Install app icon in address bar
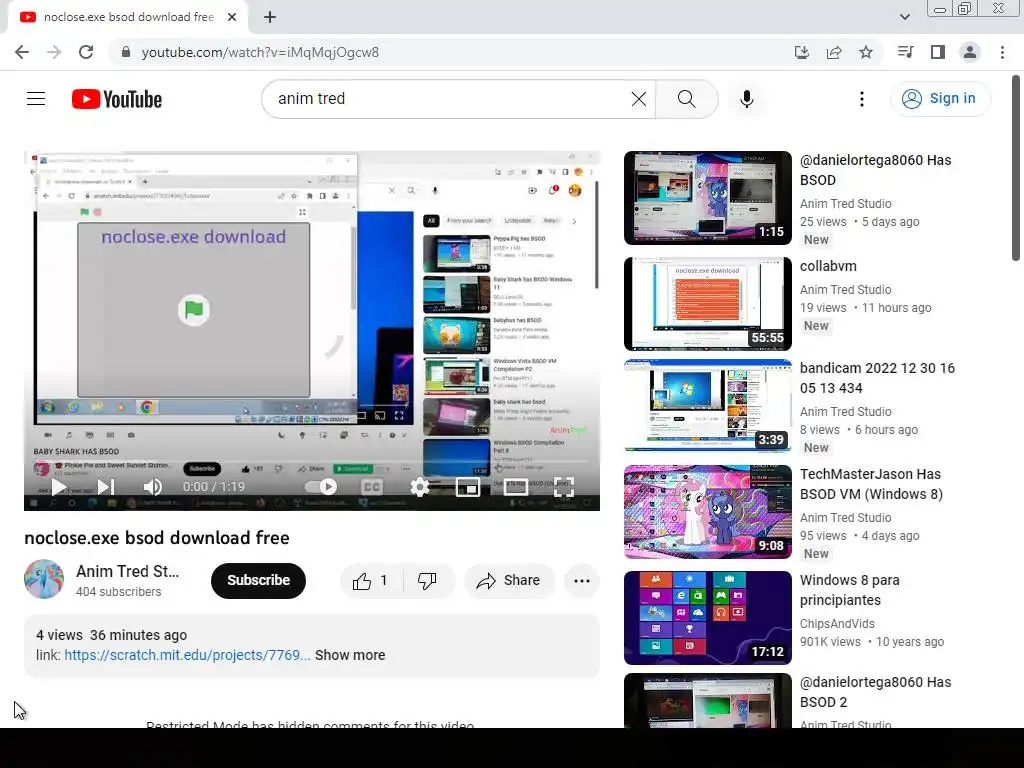1024x768 pixels. click(801, 52)
